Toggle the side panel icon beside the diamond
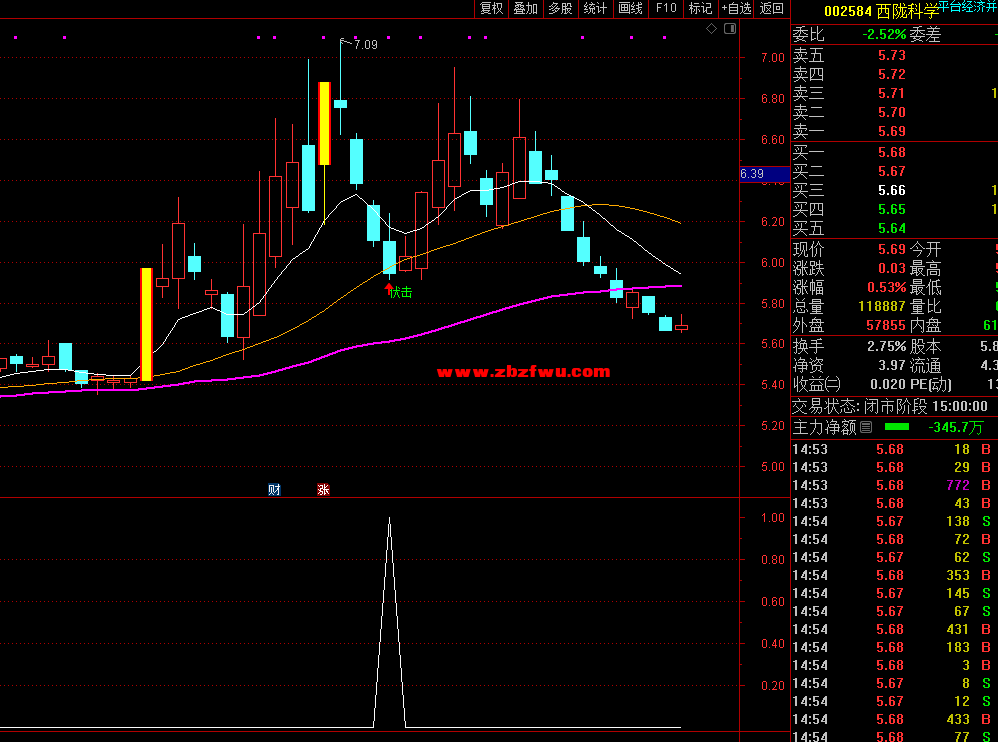The height and width of the screenshot is (742, 998). [729, 29]
